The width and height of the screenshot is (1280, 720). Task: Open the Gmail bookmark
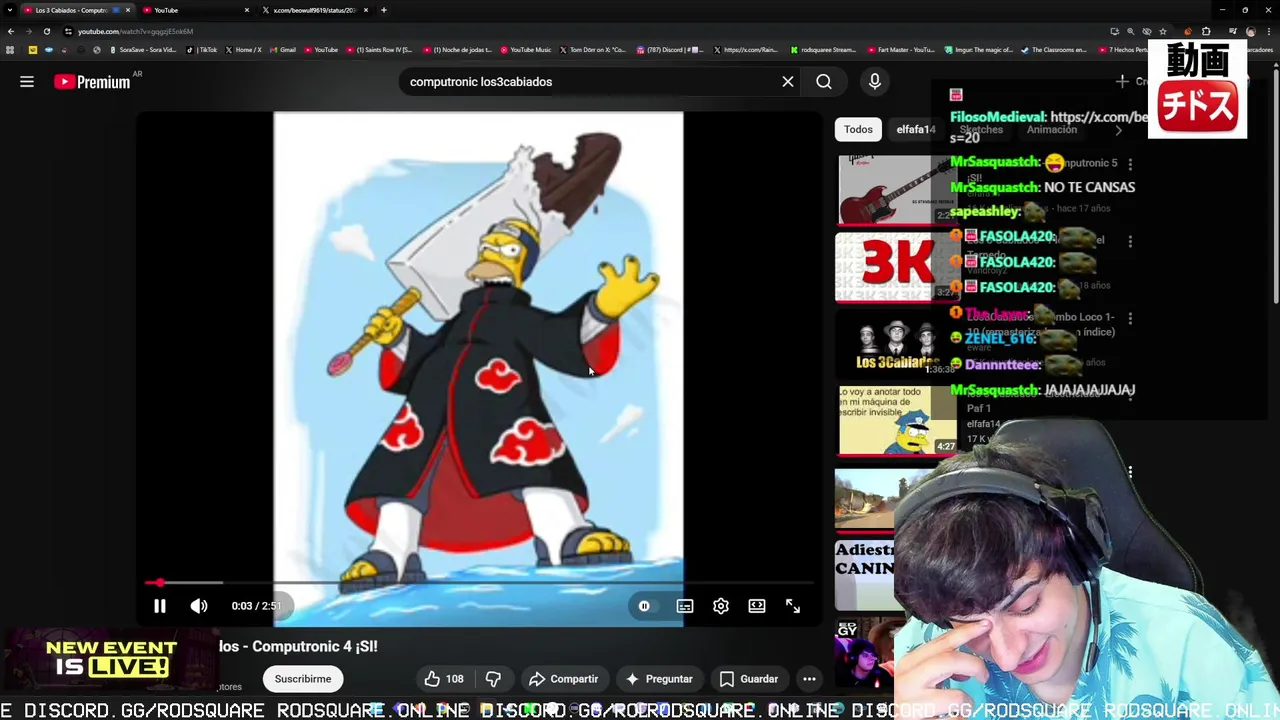(283, 49)
